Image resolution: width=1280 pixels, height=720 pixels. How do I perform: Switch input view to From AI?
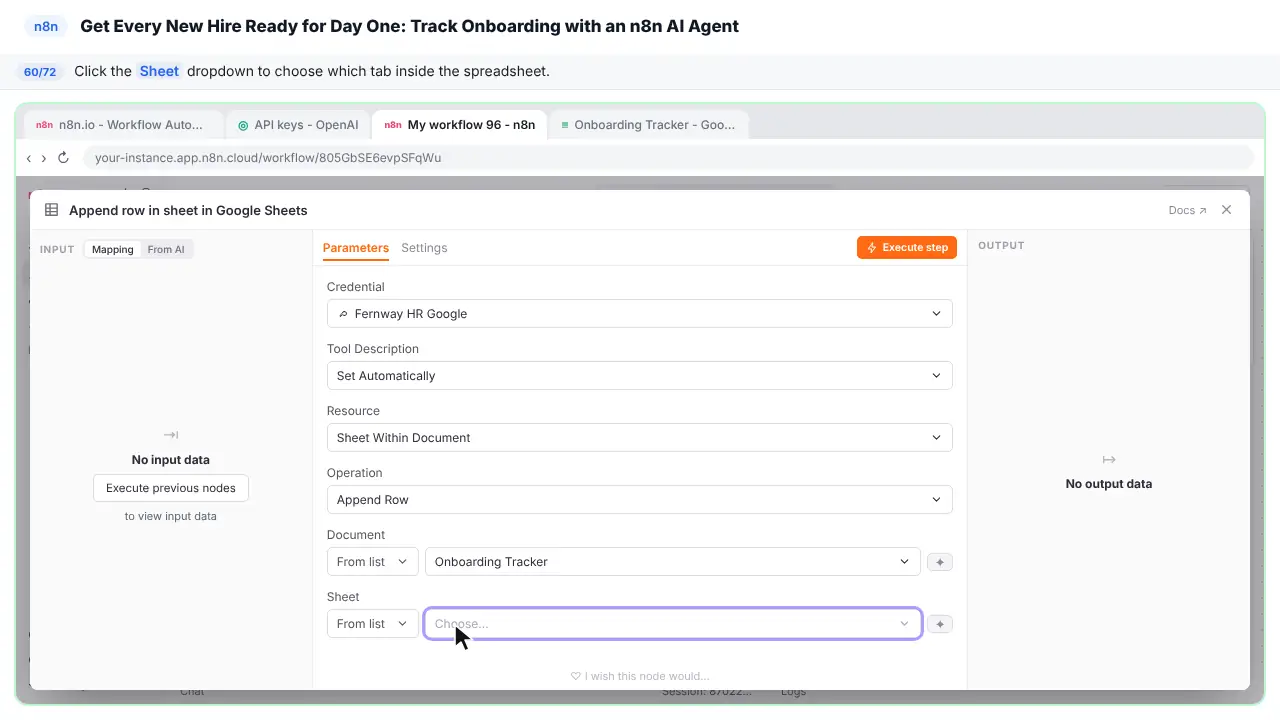(x=166, y=249)
